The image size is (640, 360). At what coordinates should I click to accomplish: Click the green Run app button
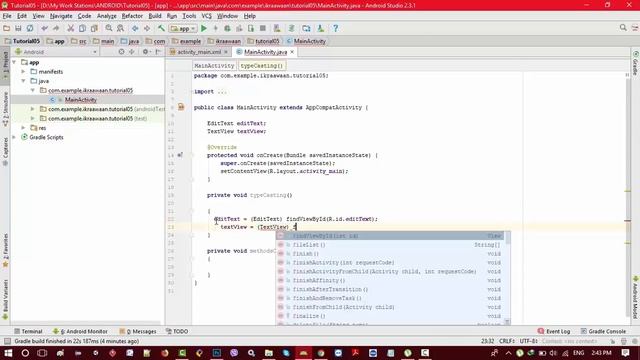coord(204,28)
